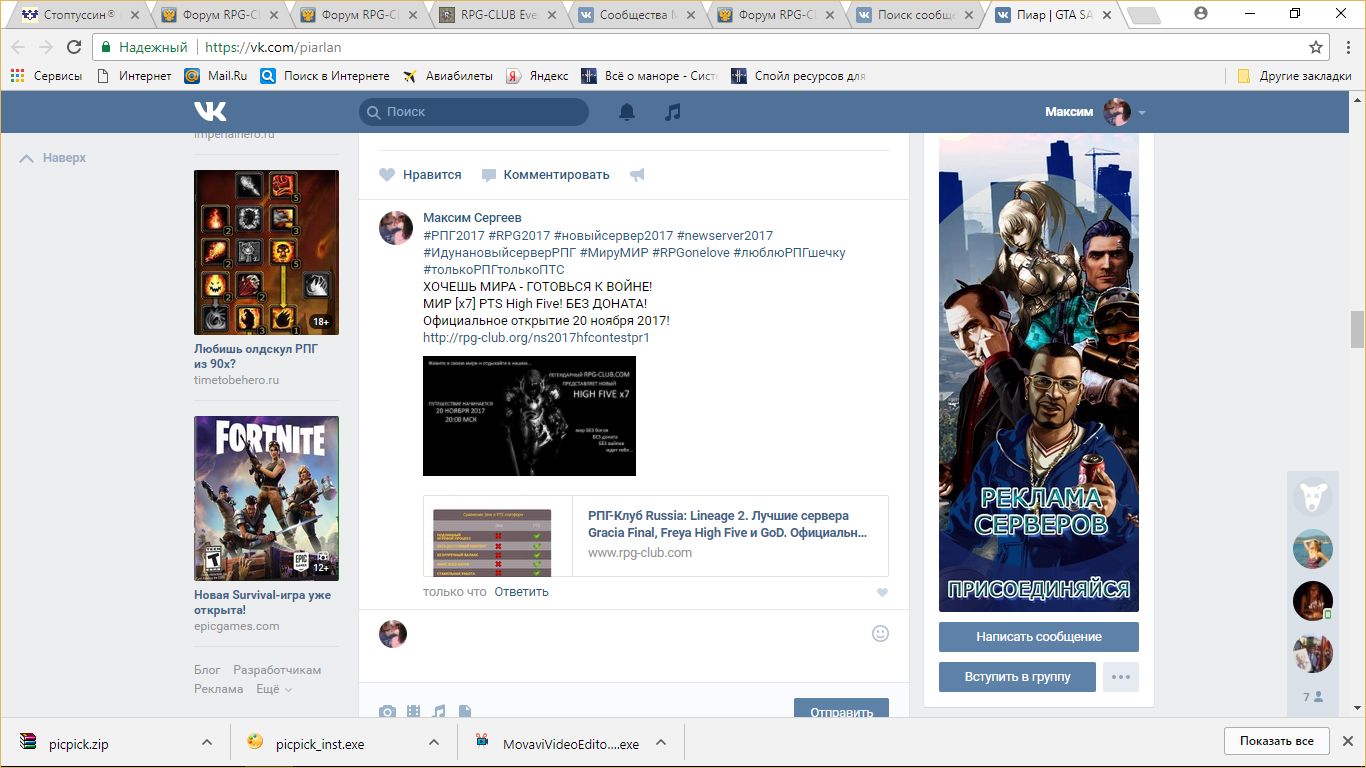Click the speech bubble Комментировать icon
The width and height of the screenshot is (1366, 768).
coord(489,175)
